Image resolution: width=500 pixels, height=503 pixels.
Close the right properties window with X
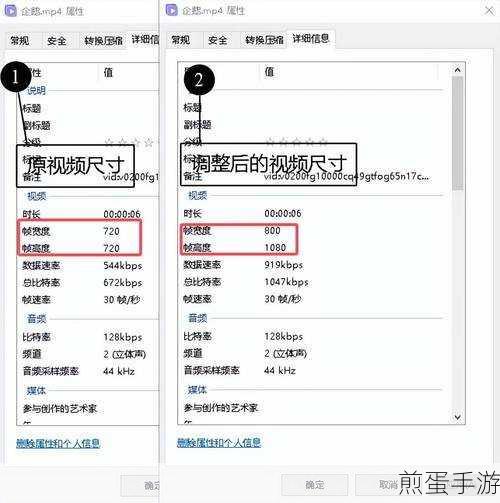(x=489, y=11)
